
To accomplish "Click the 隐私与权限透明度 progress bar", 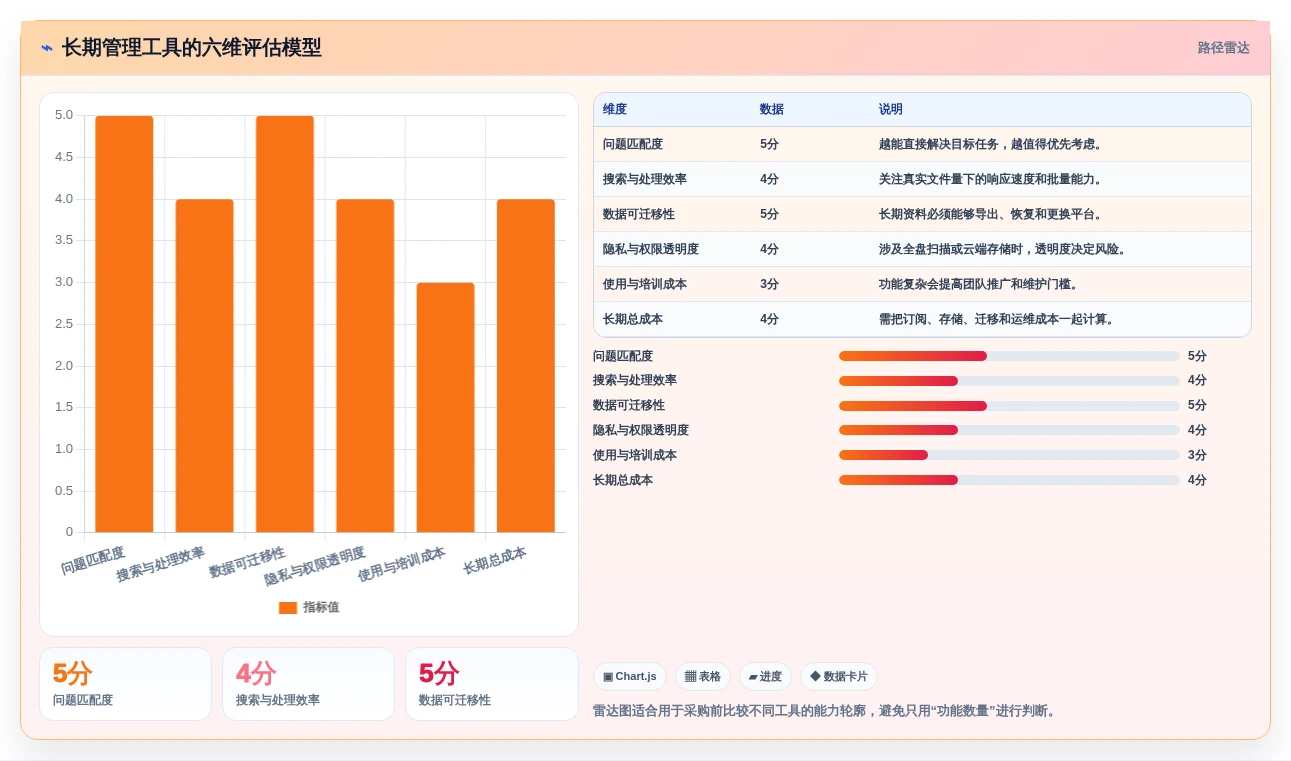I will [1009, 430].
